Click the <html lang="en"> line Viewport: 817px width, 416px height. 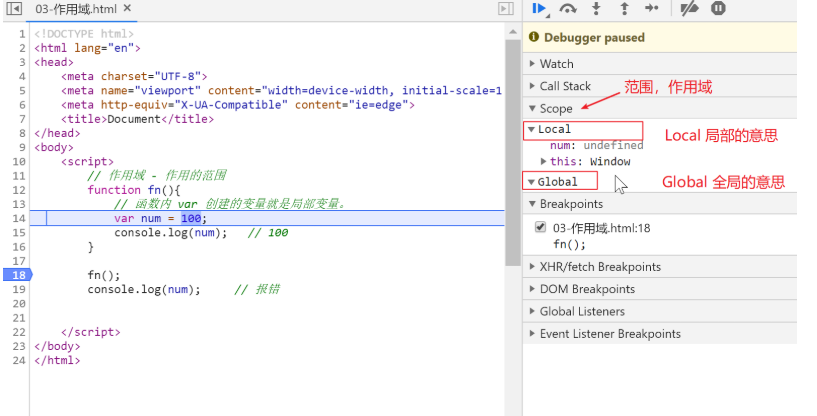(x=88, y=48)
